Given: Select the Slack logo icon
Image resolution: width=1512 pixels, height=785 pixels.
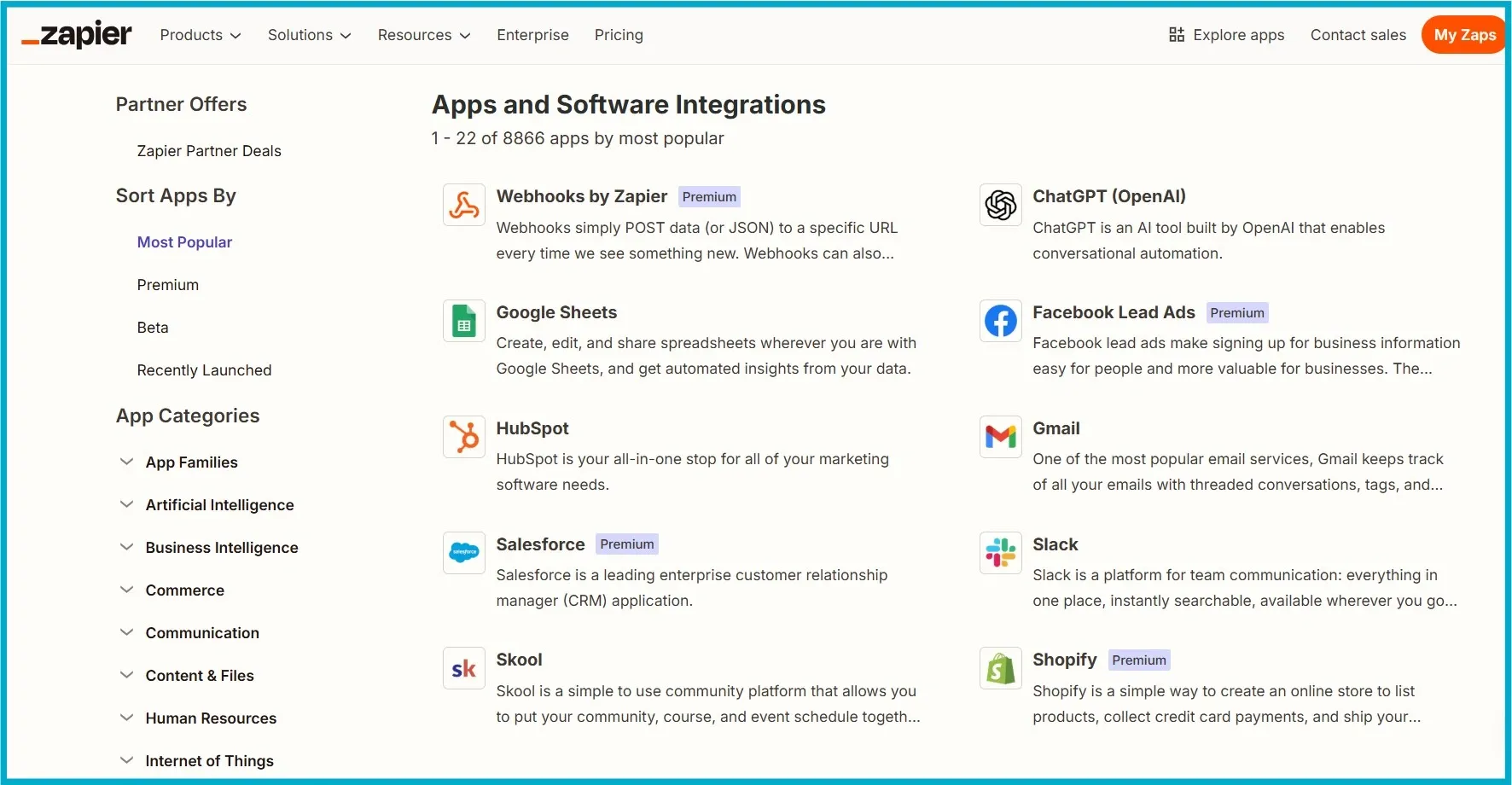Looking at the screenshot, I should [x=999, y=552].
